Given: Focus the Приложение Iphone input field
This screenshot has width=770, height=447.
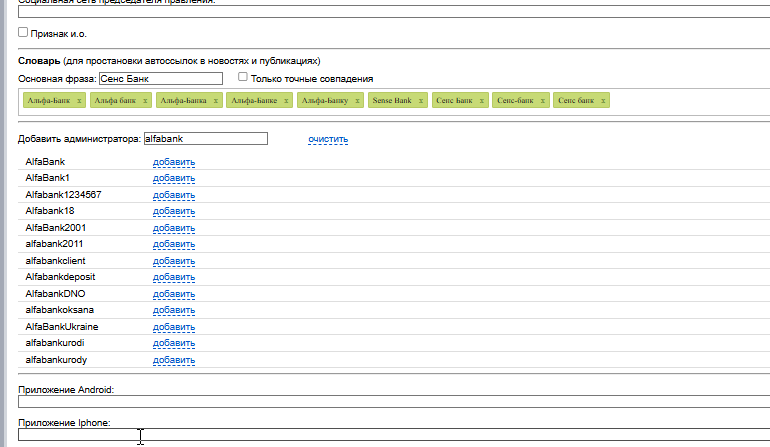Looking at the screenshot, I should coord(394,434).
